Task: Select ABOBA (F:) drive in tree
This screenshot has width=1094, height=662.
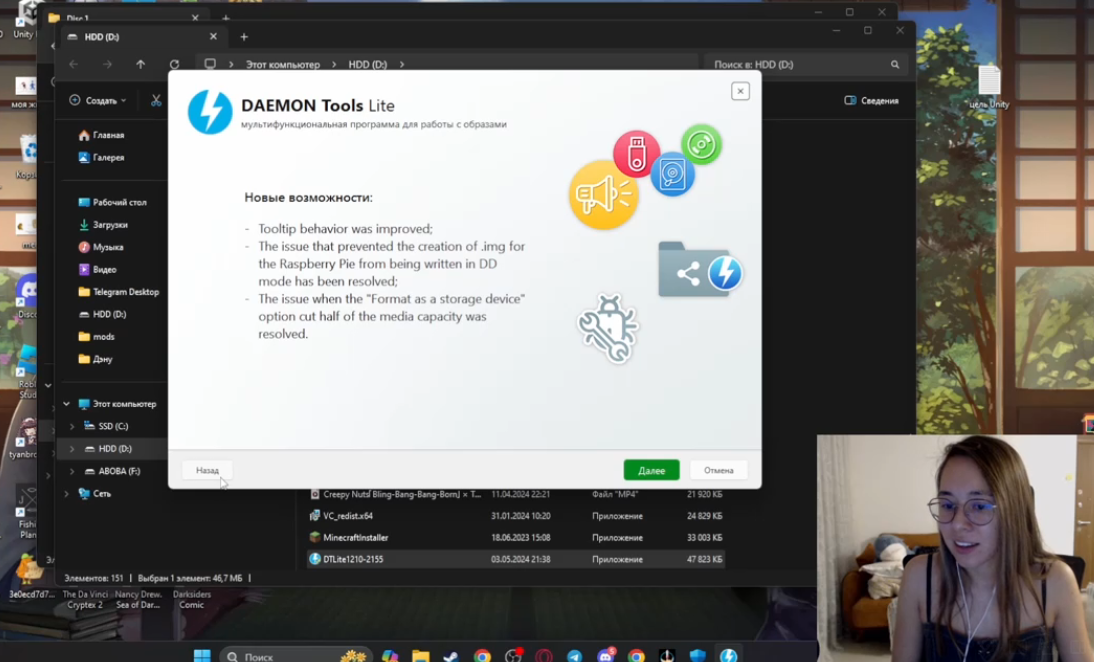Action: coord(112,471)
